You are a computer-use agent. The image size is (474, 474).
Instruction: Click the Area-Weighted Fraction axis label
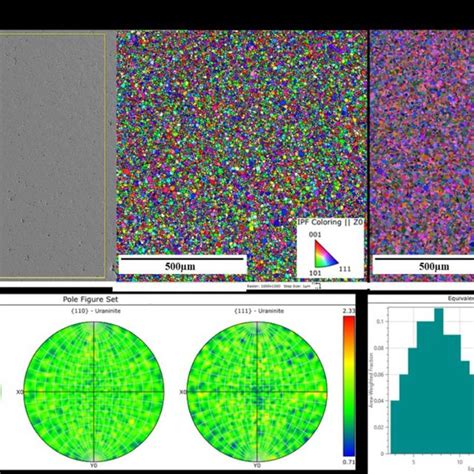(x=371, y=380)
